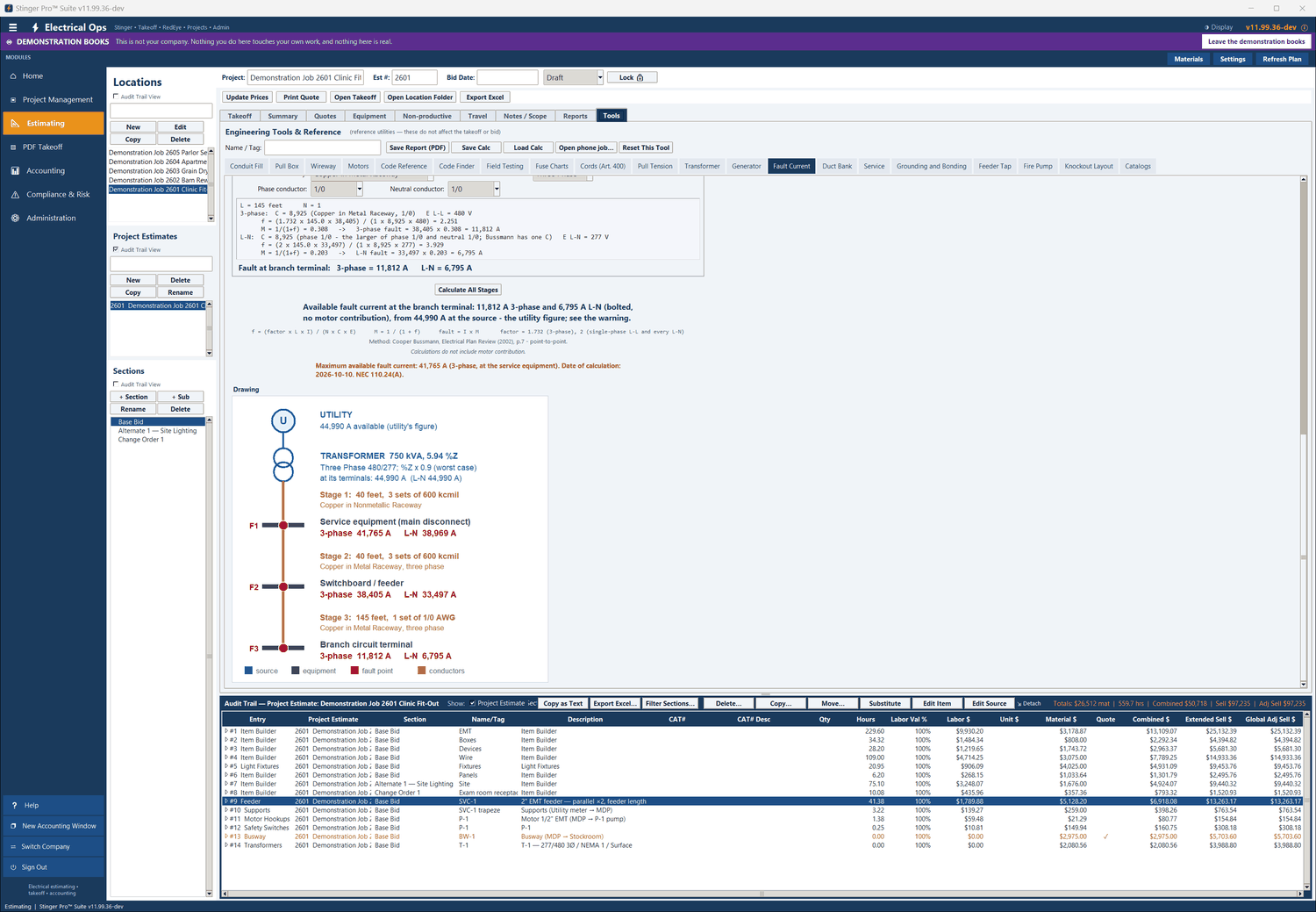Click the Demonstration Books banner icon
The height and width of the screenshot is (912, 1316).
10,41
